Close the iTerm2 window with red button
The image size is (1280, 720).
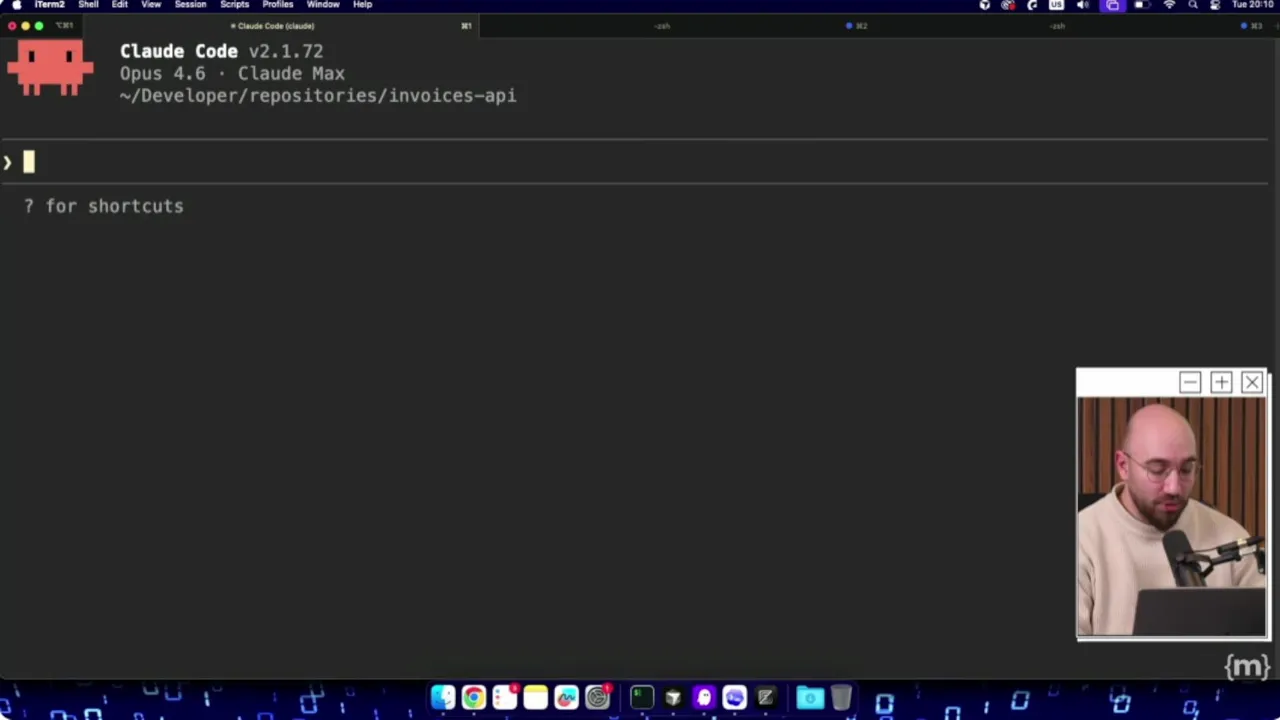click(12, 26)
